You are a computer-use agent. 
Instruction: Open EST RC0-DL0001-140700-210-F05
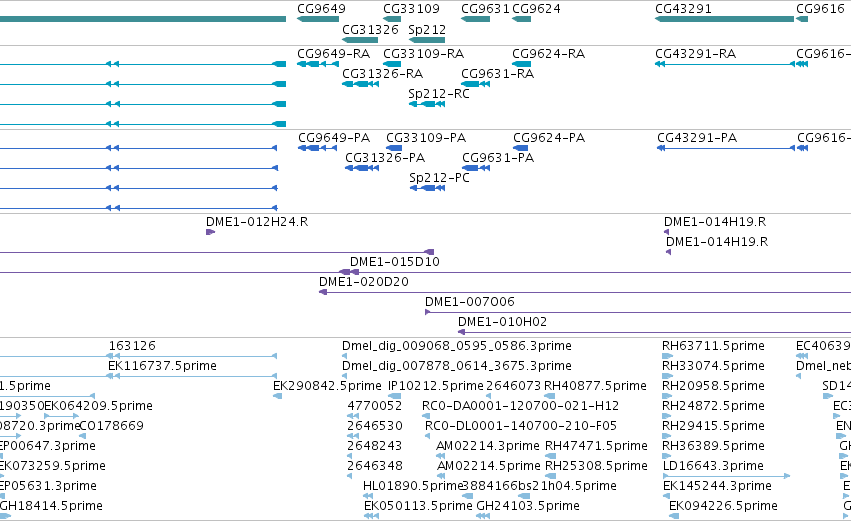click(x=521, y=427)
